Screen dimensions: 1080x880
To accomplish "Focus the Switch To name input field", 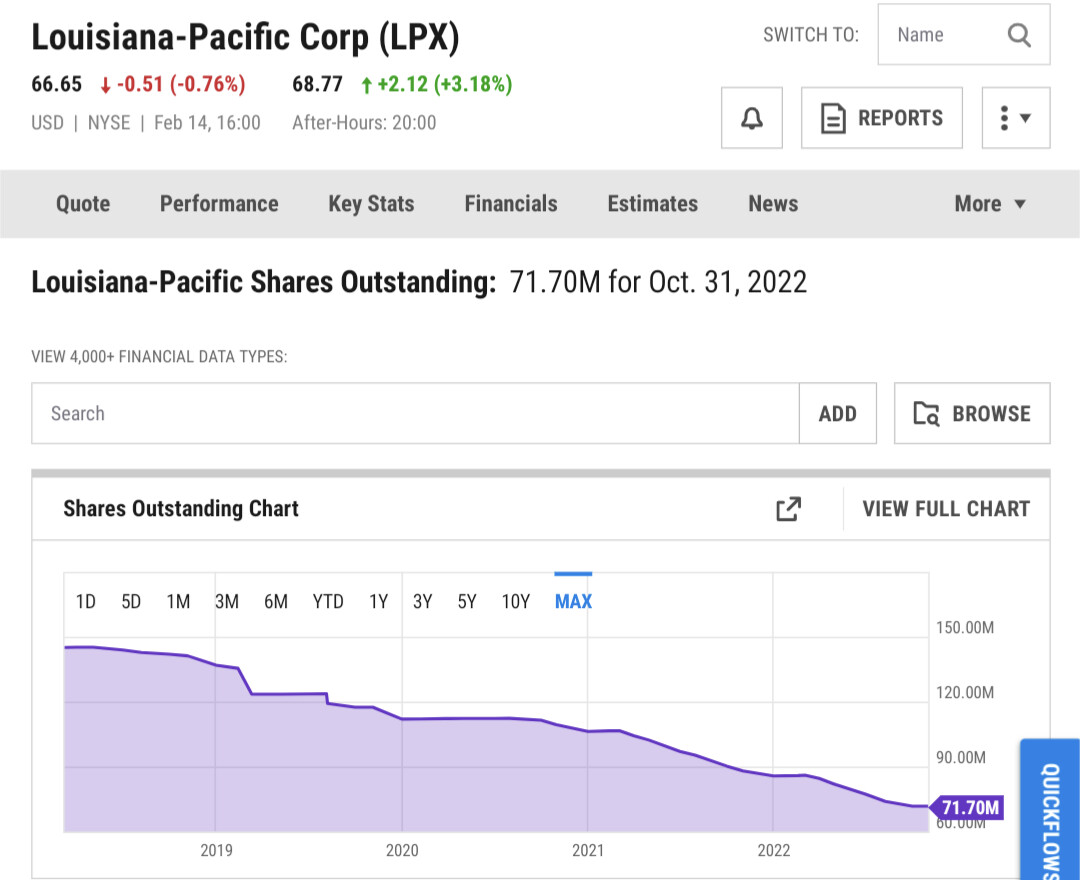I will [964, 34].
